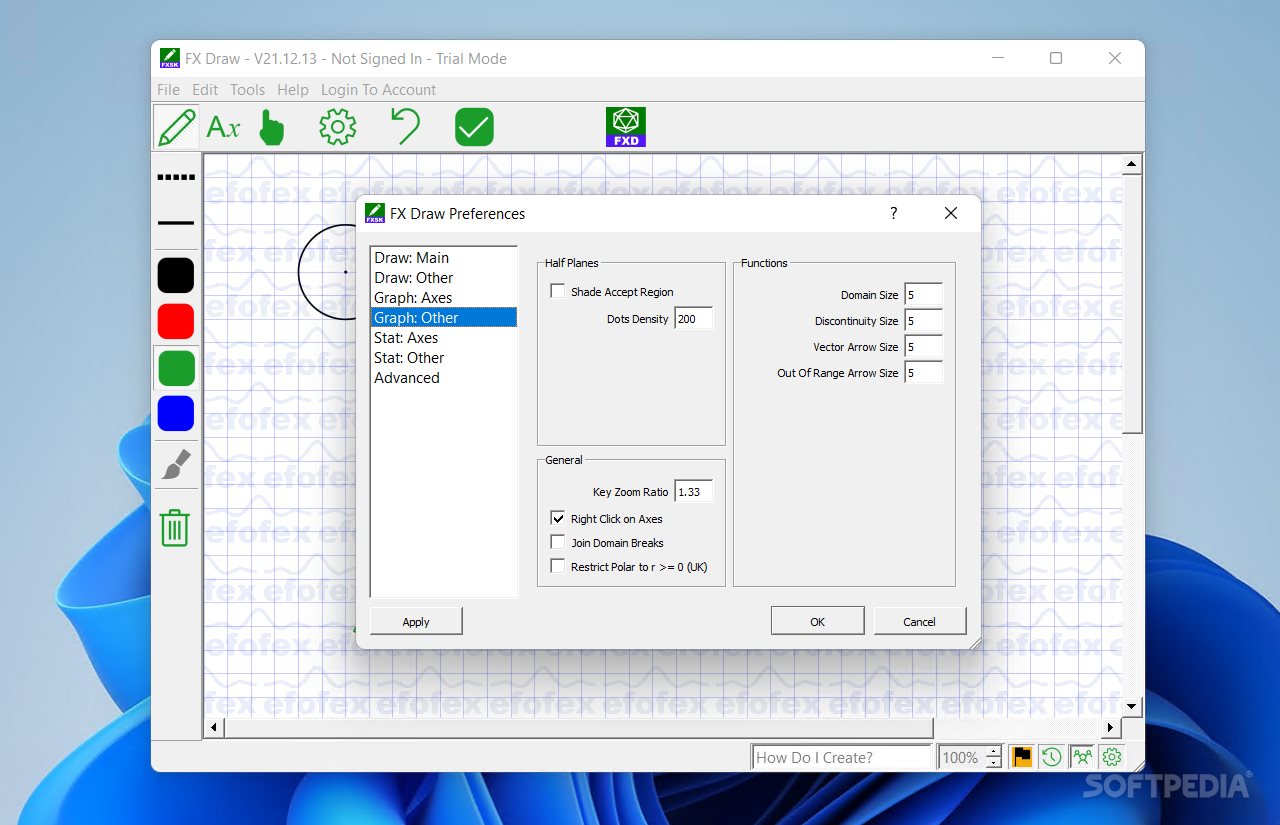Choose the pointing hand select tool
Screen dimensions: 1280x825
(271, 127)
